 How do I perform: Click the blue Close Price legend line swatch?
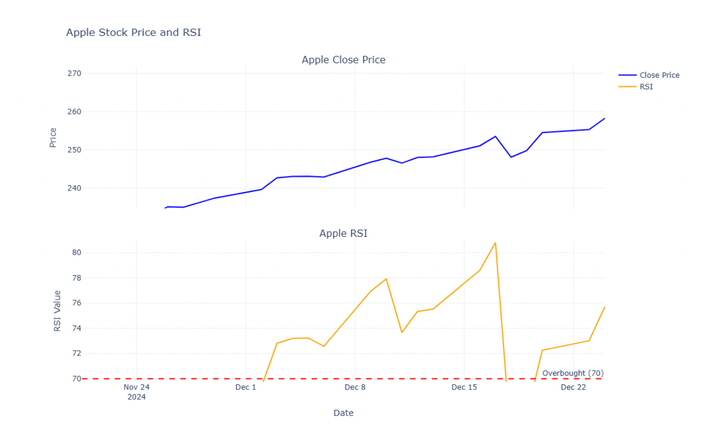[627, 75]
